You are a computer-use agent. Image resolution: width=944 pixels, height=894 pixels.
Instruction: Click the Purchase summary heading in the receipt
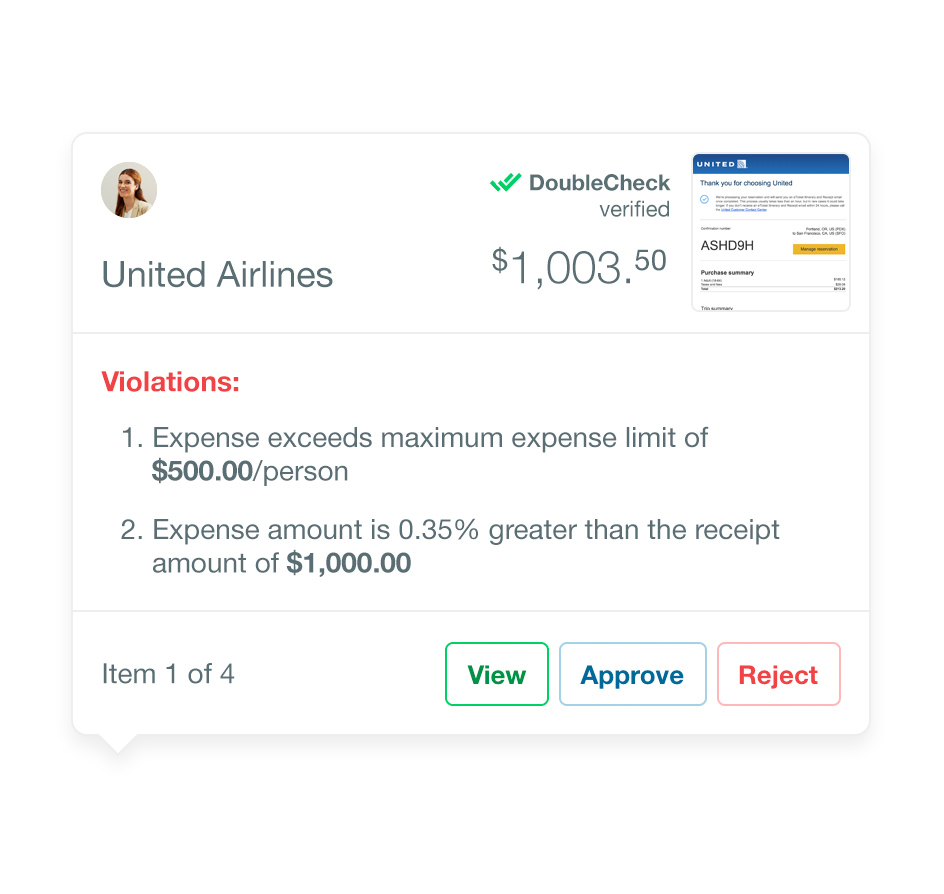tap(728, 272)
